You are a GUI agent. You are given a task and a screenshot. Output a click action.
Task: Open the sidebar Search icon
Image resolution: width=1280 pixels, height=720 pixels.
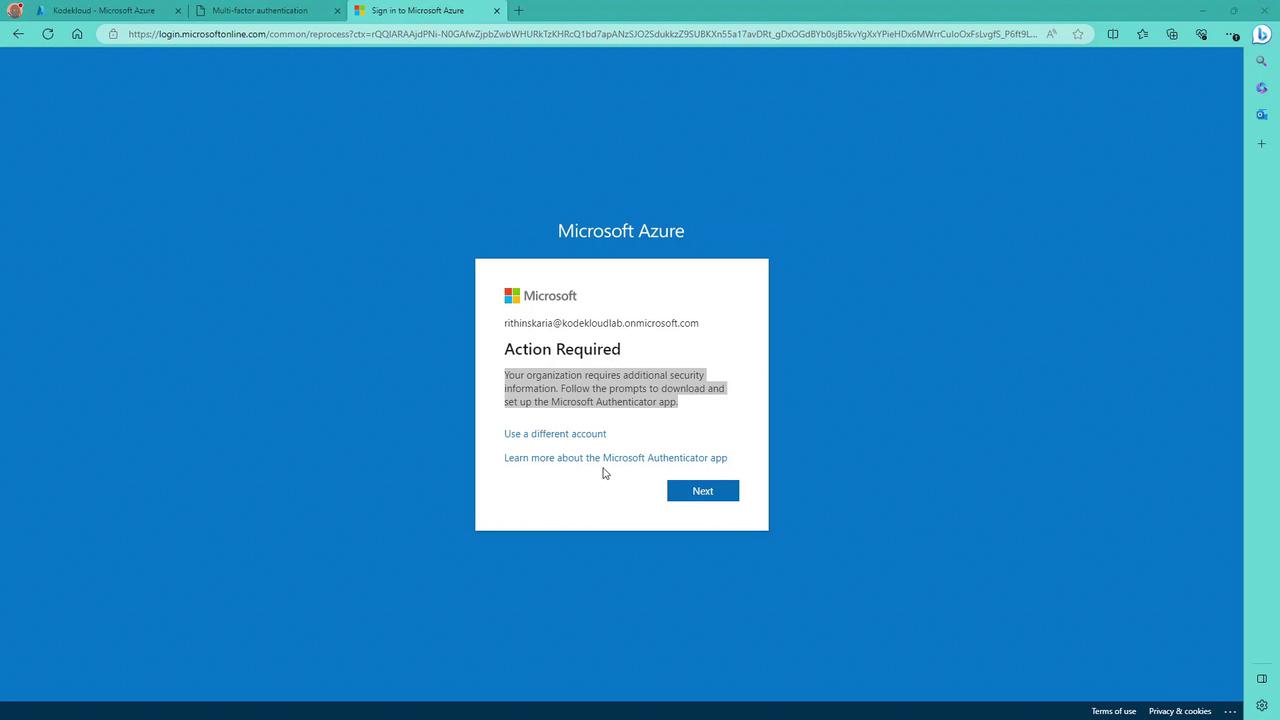[1262, 61]
